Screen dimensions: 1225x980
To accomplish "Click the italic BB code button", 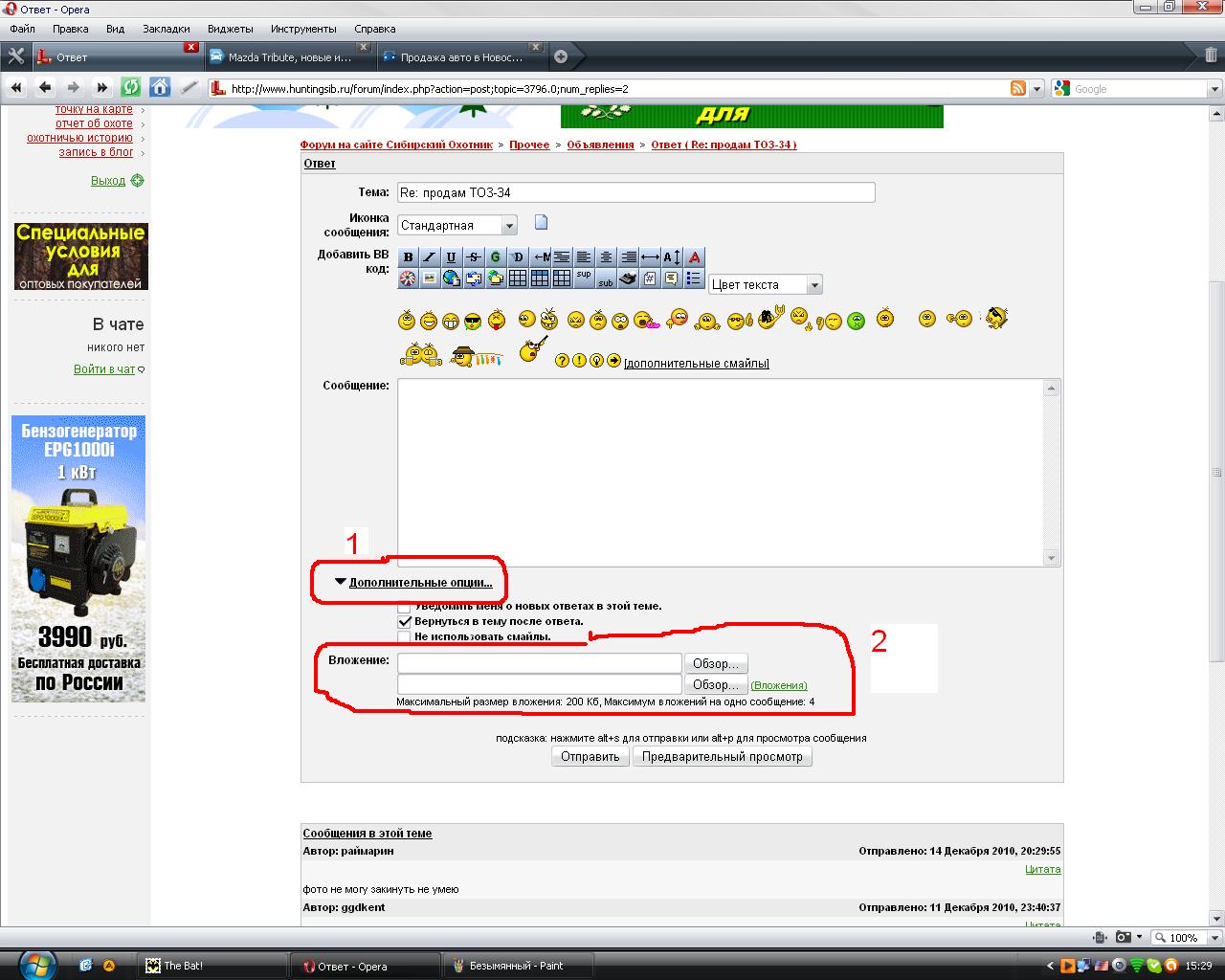I will click(430, 256).
